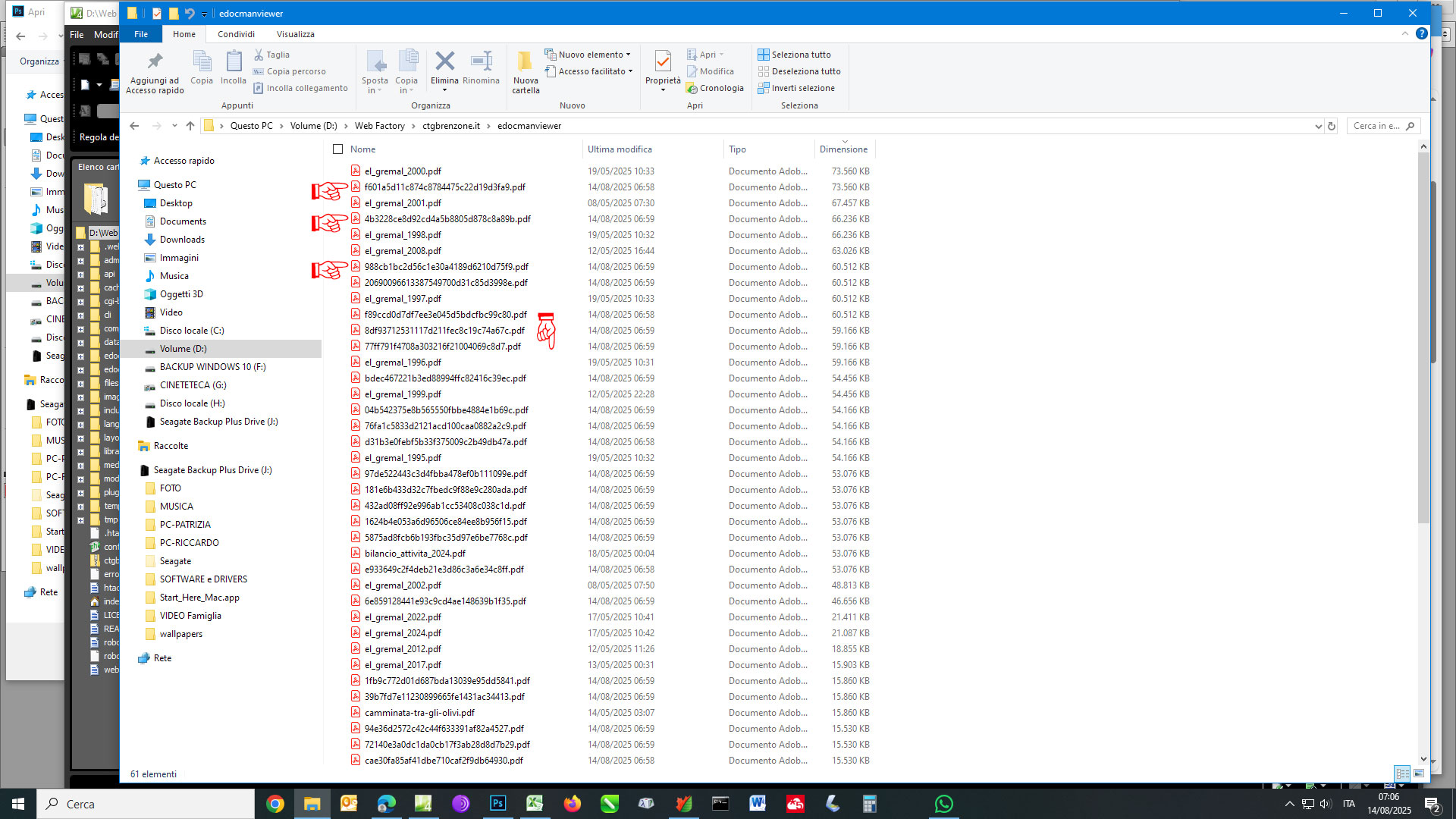
Task: Show hidden system tray icons
Action: [x=1289, y=804]
